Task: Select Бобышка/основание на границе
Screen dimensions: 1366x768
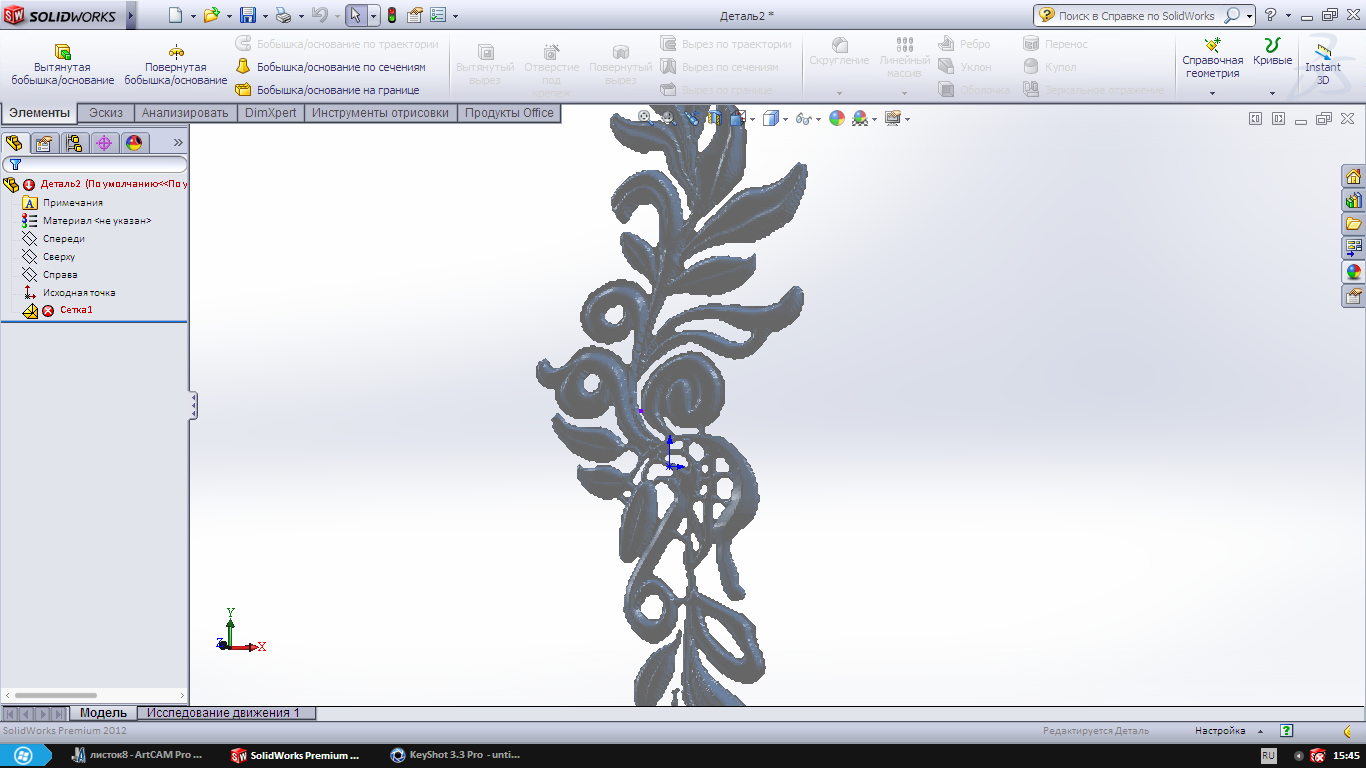Action: 327,90
